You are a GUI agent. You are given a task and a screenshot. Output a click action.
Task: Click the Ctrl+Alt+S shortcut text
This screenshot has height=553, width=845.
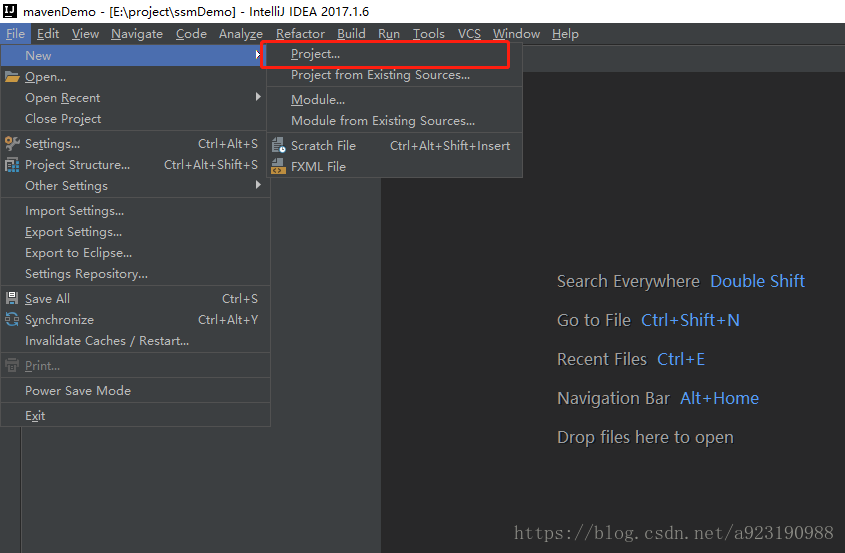(228, 144)
